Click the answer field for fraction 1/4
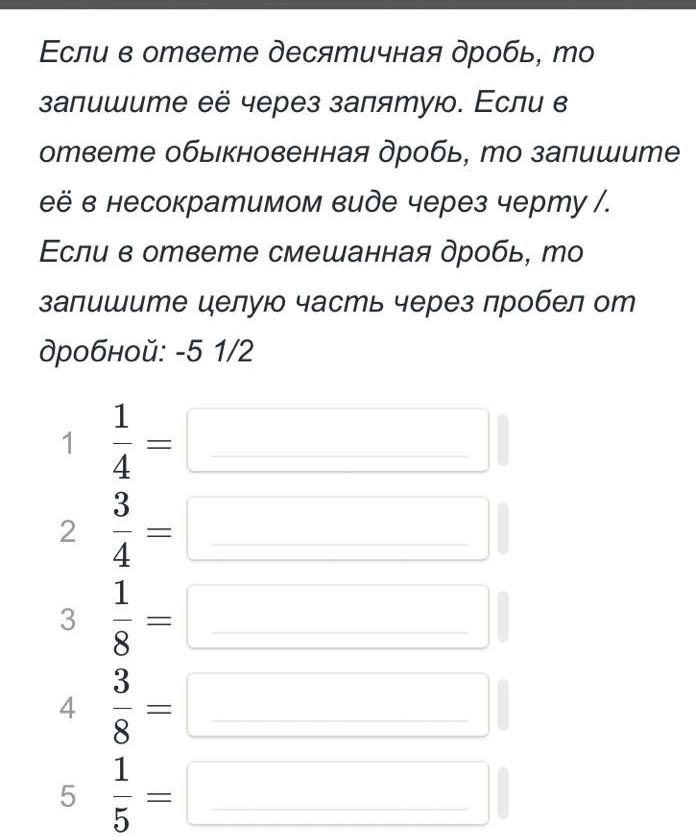The height and width of the screenshot is (836, 696). (x=338, y=440)
